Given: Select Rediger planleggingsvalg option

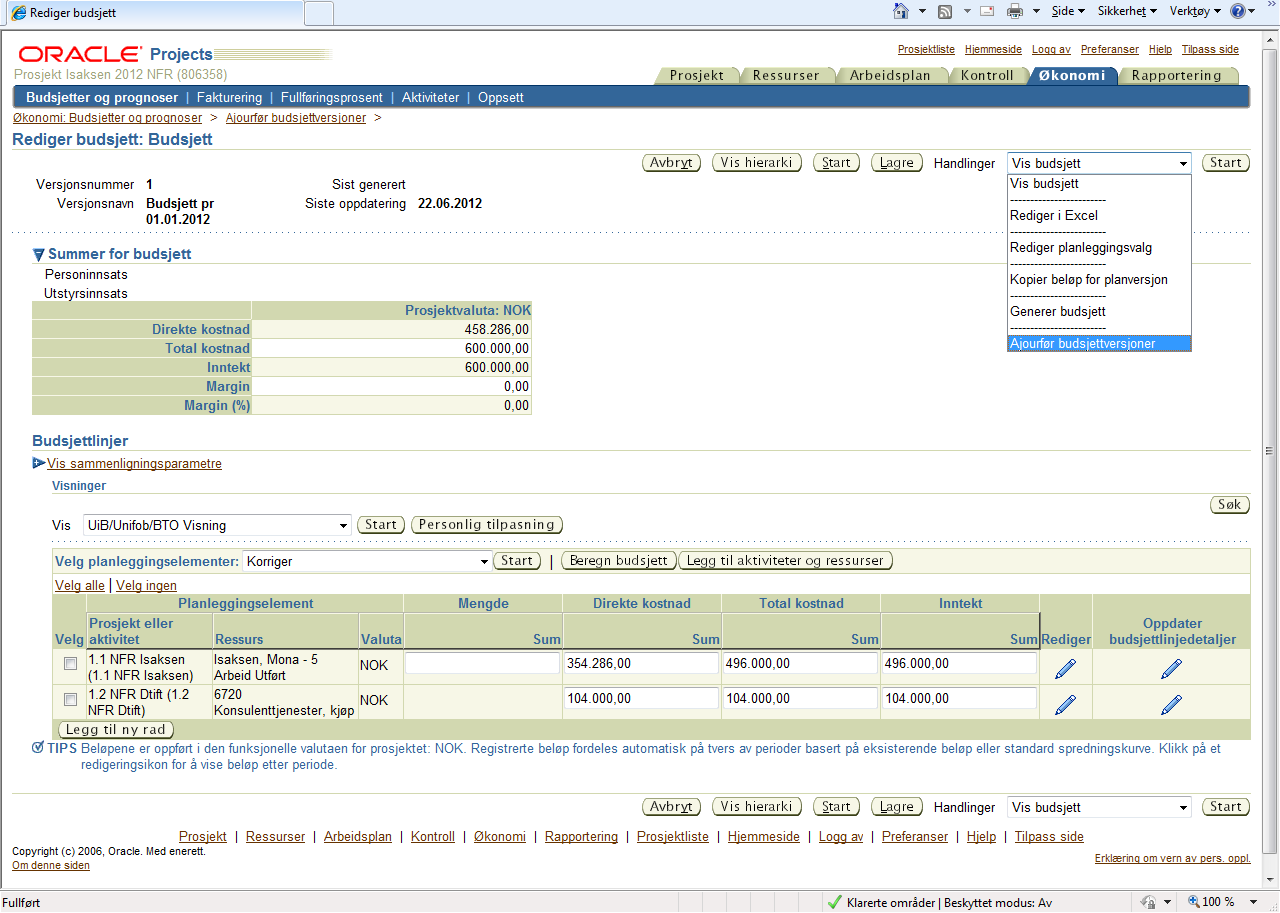Looking at the screenshot, I should coord(1099,248).
